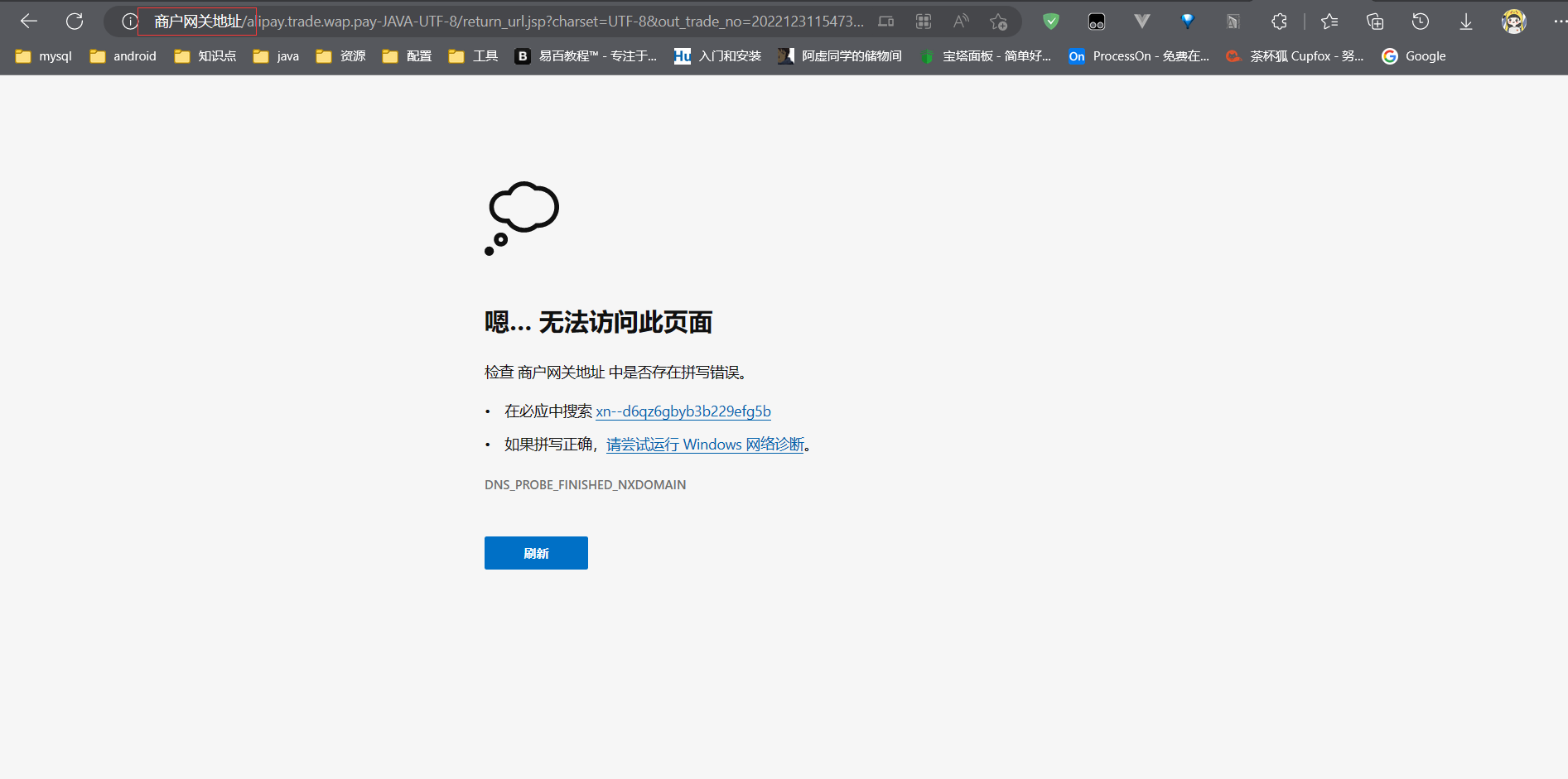Expand the mysql bookmarks folder

click(44, 56)
